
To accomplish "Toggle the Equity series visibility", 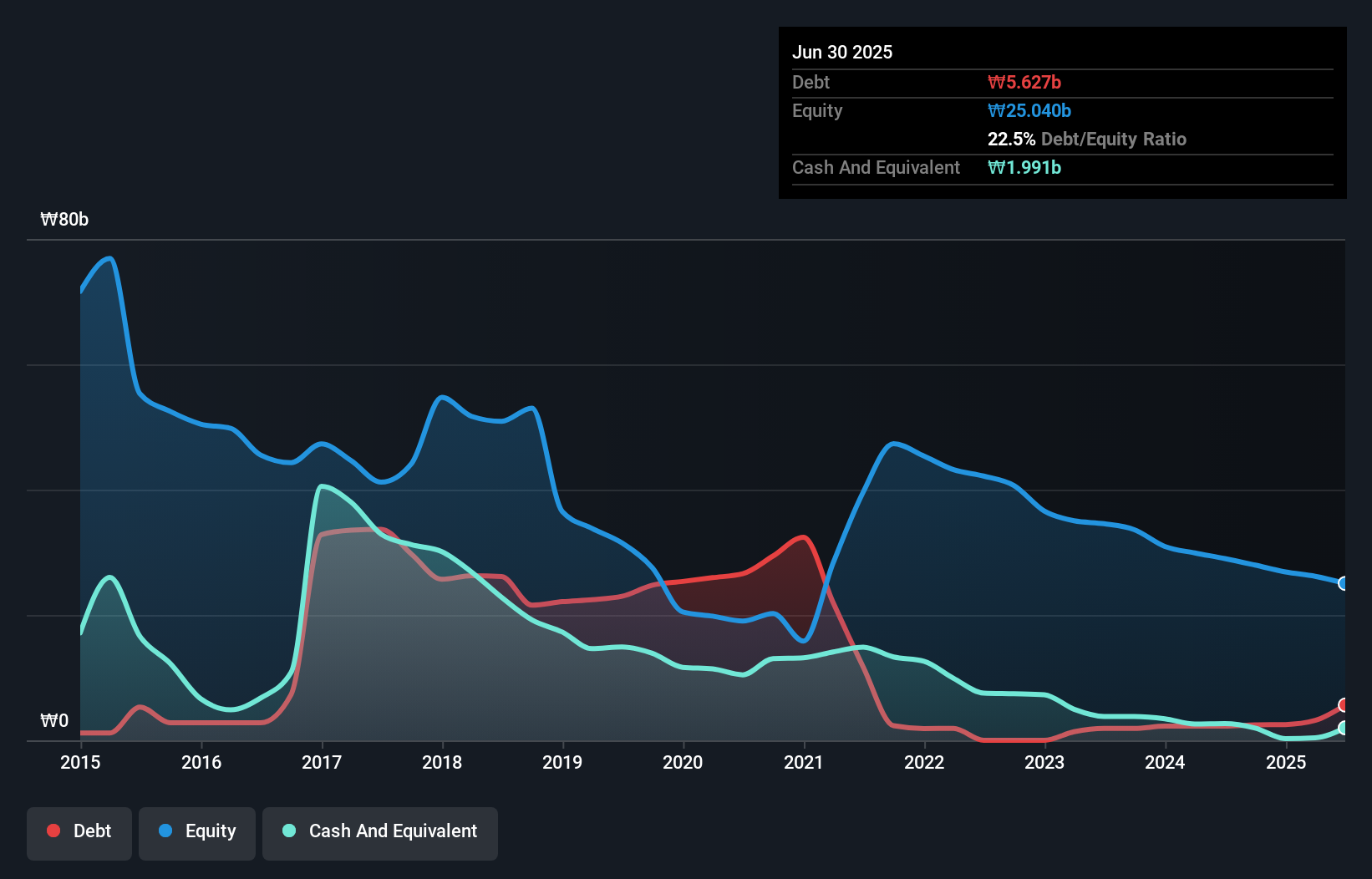I will (x=196, y=831).
